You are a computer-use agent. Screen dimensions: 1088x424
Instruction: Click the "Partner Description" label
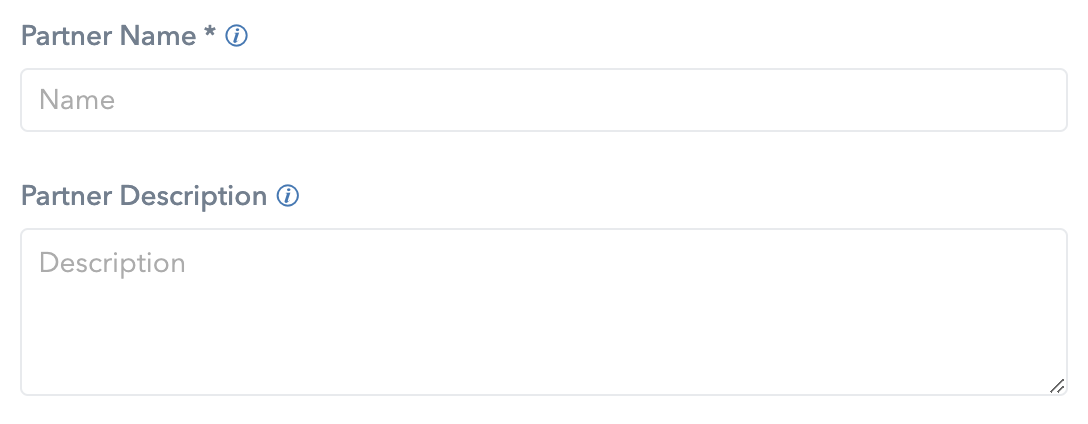pyautogui.click(x=144, y=196)
